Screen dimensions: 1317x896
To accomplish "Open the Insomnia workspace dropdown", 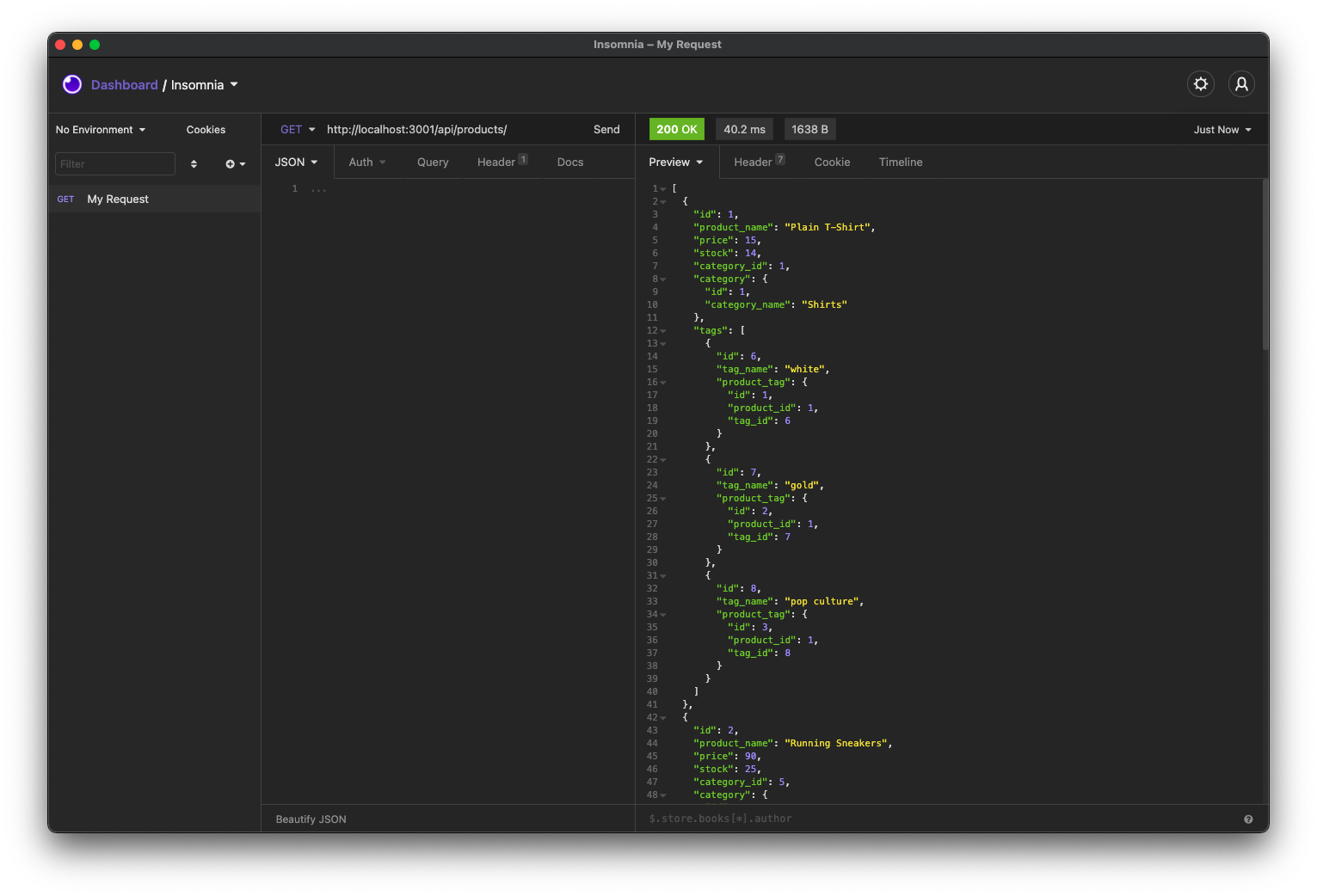I will [205, 85].
